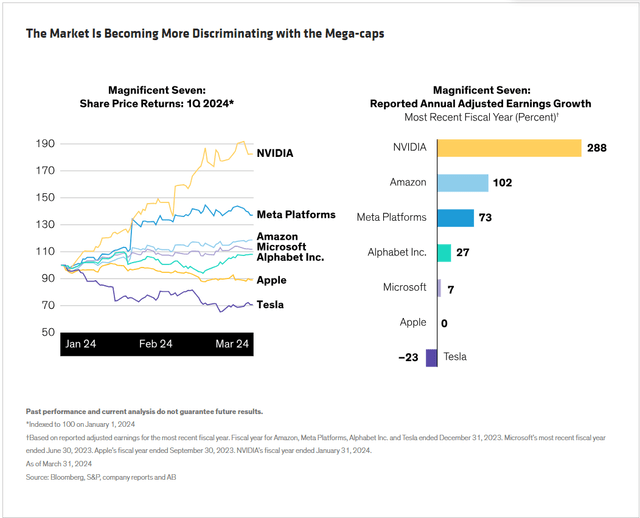Click the 'Mar 24' x-axis label
The image size is (640, 518).
[232, 344]
